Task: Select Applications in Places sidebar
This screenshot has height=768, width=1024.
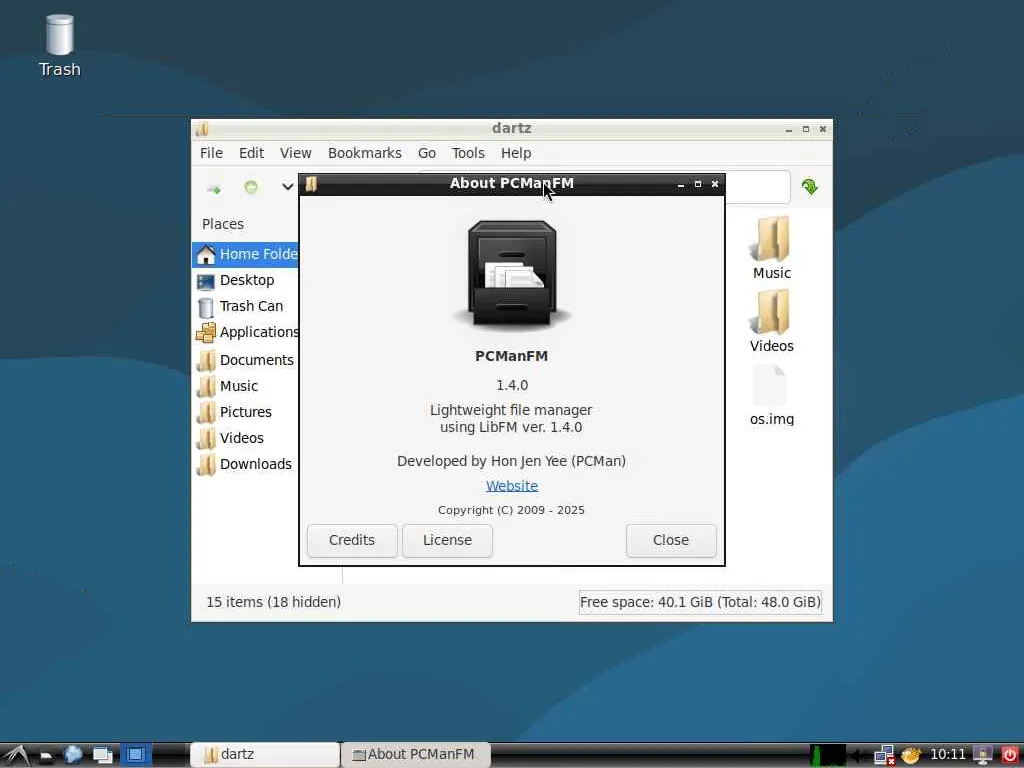Action: click(246, 332)
